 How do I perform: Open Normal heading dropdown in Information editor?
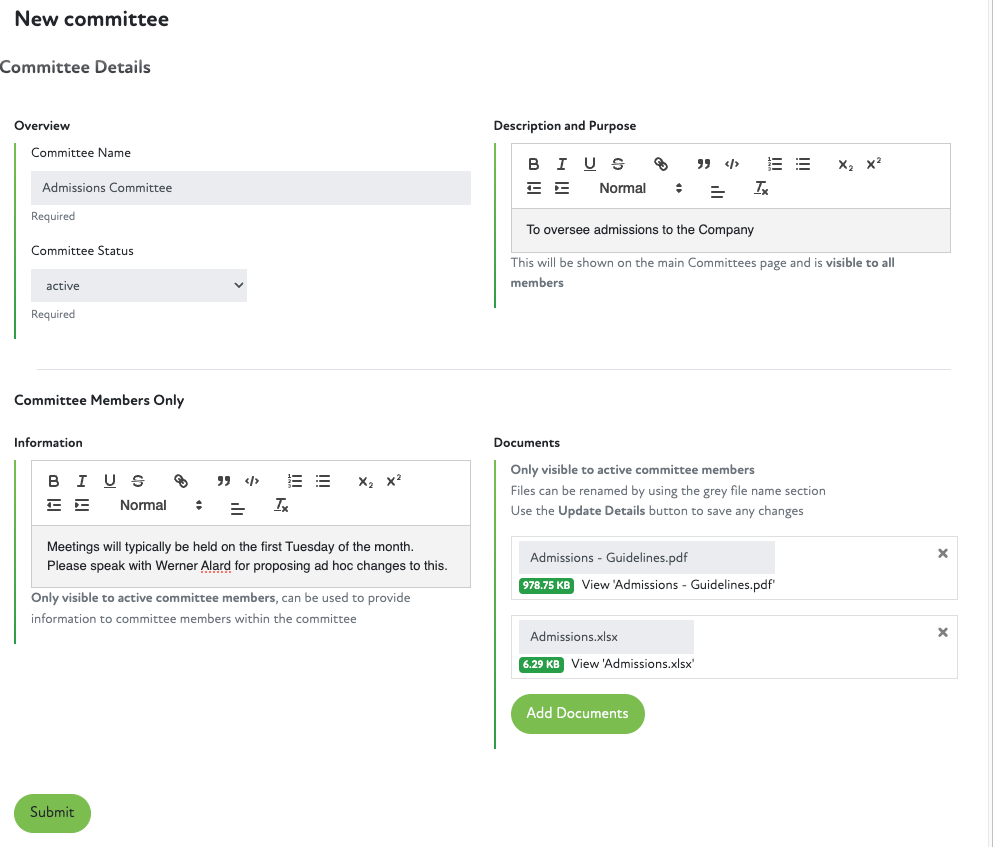point(160,505)
